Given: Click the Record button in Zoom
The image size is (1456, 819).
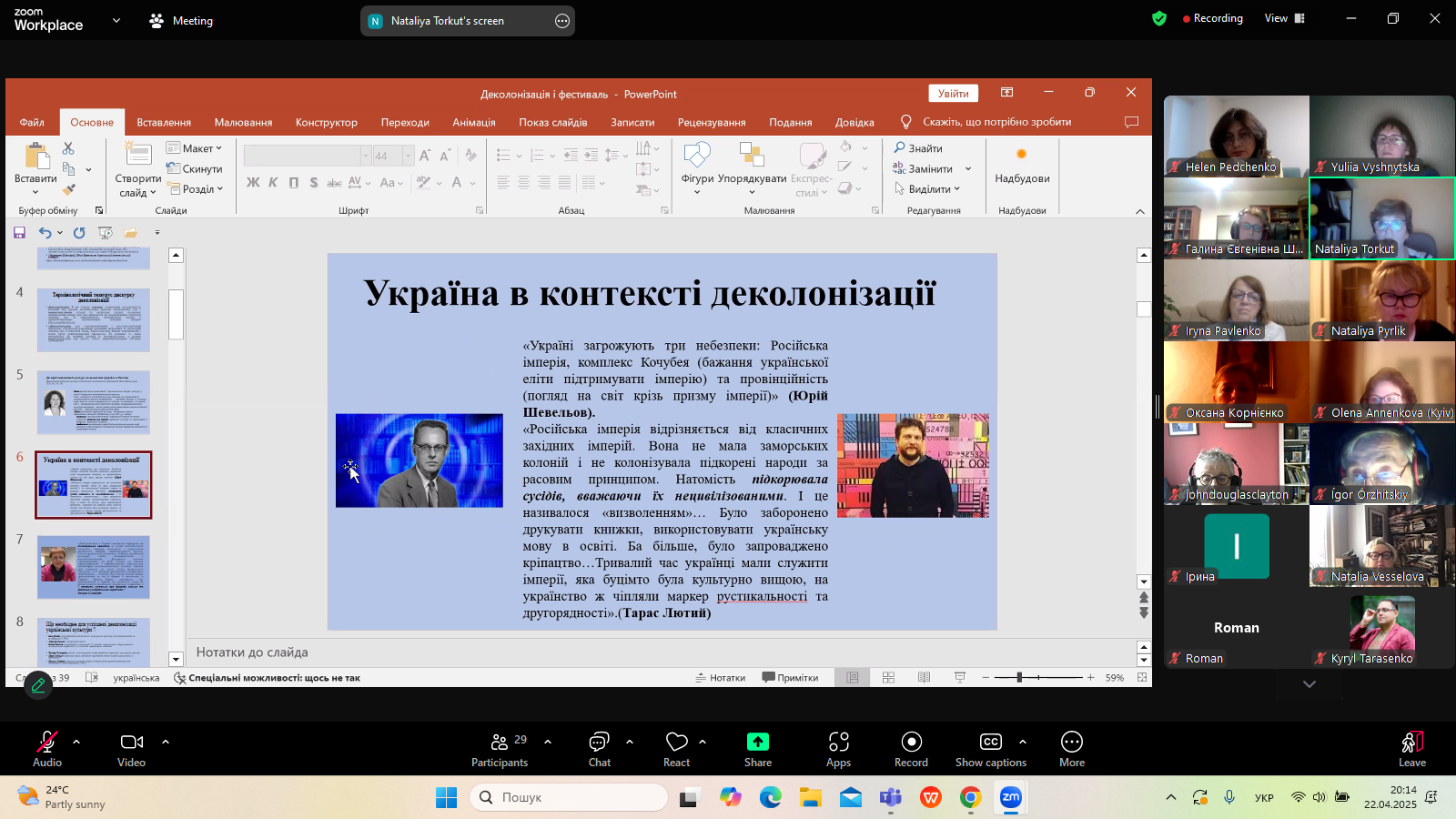Looking at the screenshot, I should (911, 749).
